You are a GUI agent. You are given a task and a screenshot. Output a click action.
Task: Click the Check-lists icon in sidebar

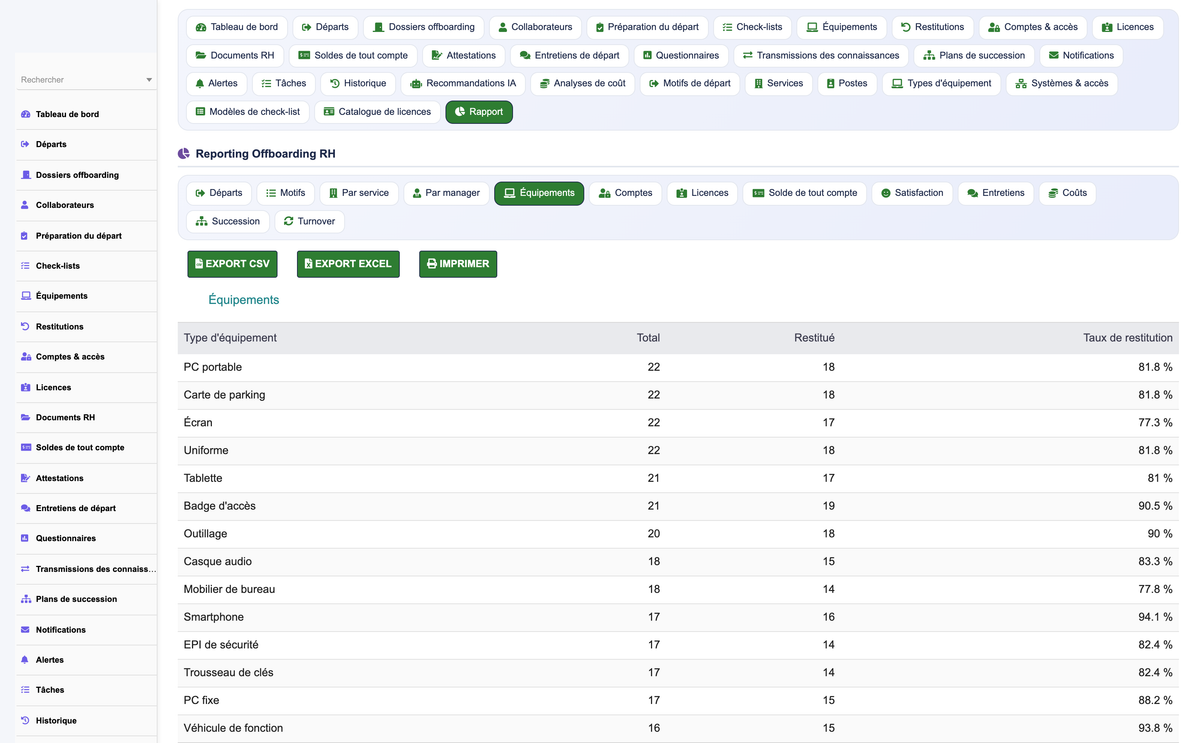coord(25,266)
